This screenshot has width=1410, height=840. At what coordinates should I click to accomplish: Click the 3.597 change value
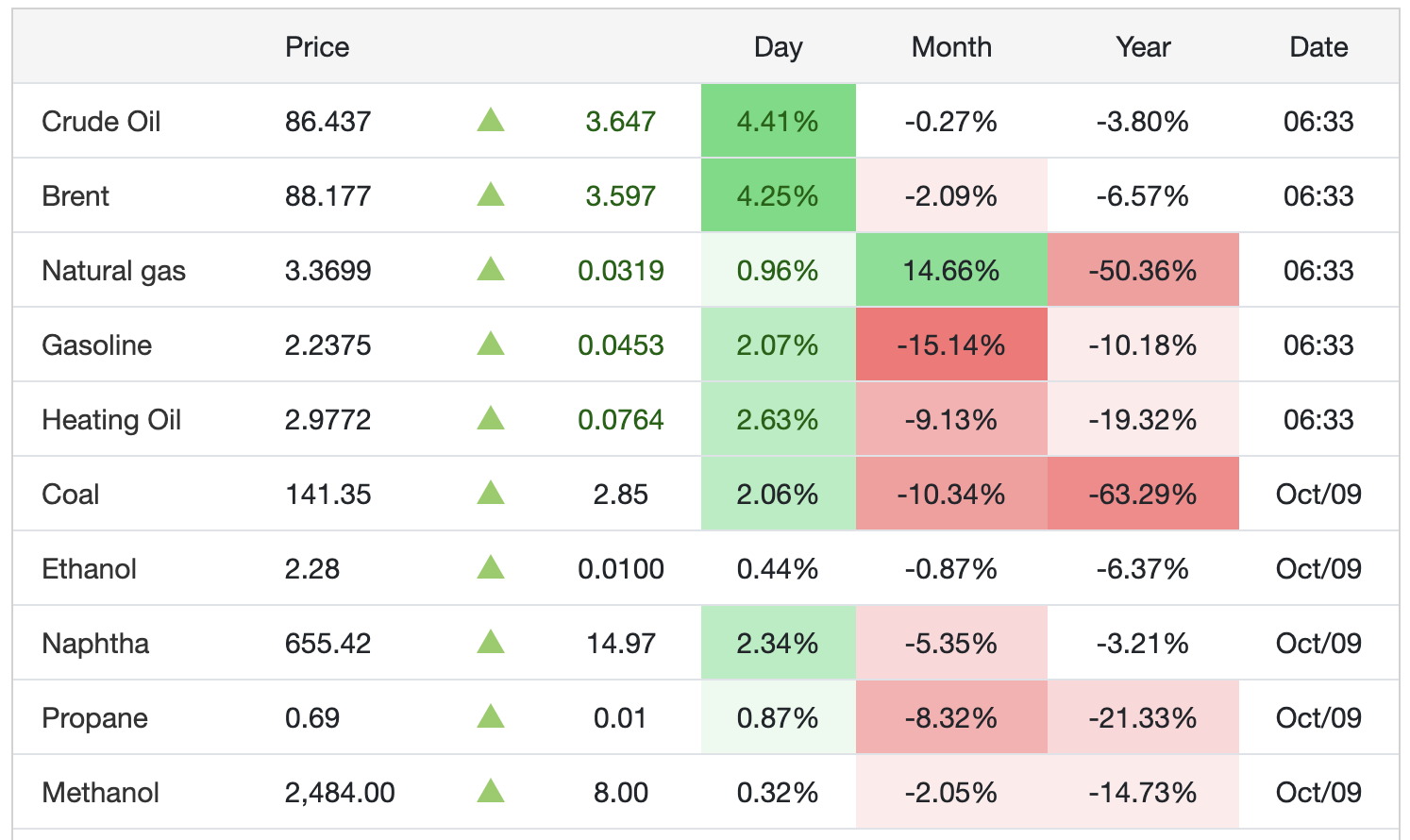tap(621, 196)
